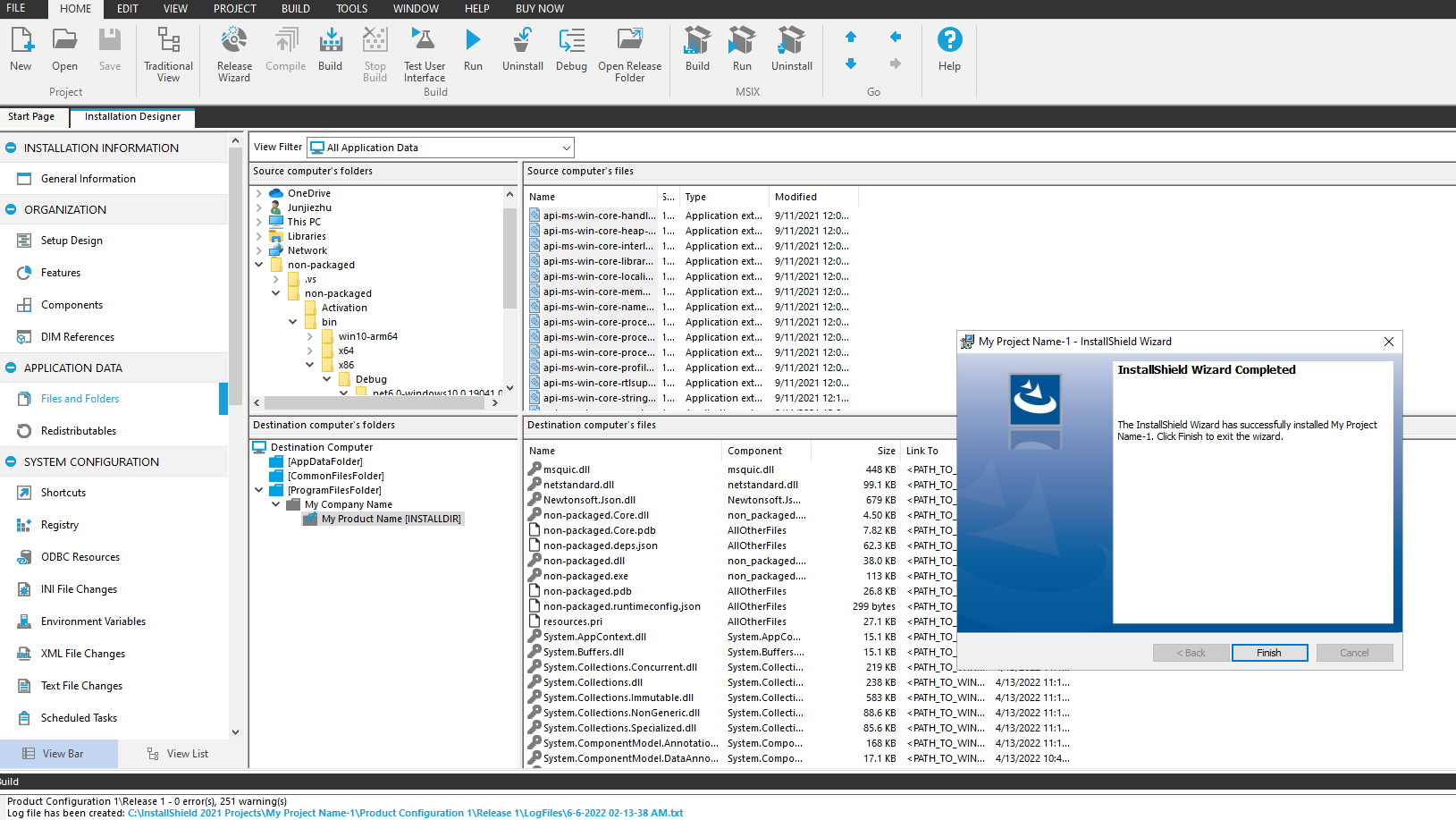Open Registry view
This screenshot has height=820, width=1456.
[60, 525]
